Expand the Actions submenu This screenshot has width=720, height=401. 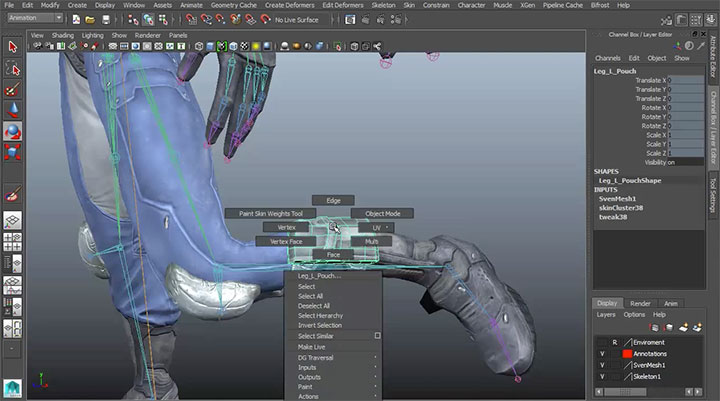pyautogui.click(x=333, y=396)
